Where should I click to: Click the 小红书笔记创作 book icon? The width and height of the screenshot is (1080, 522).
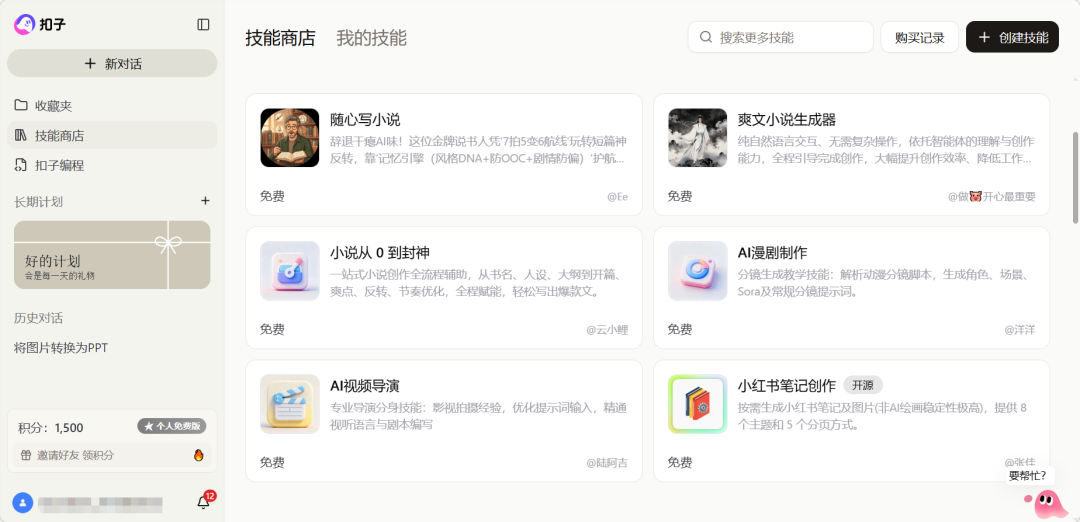coord(697,404)
